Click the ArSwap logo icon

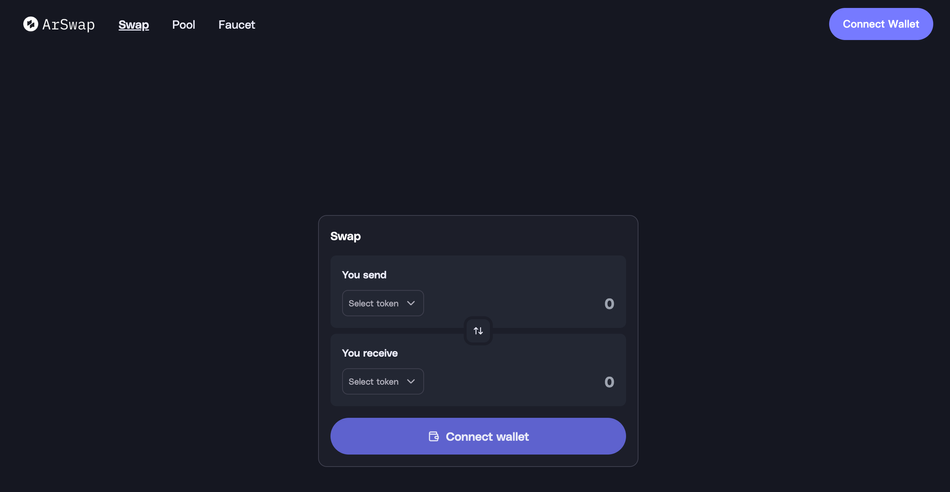(31, 24)
